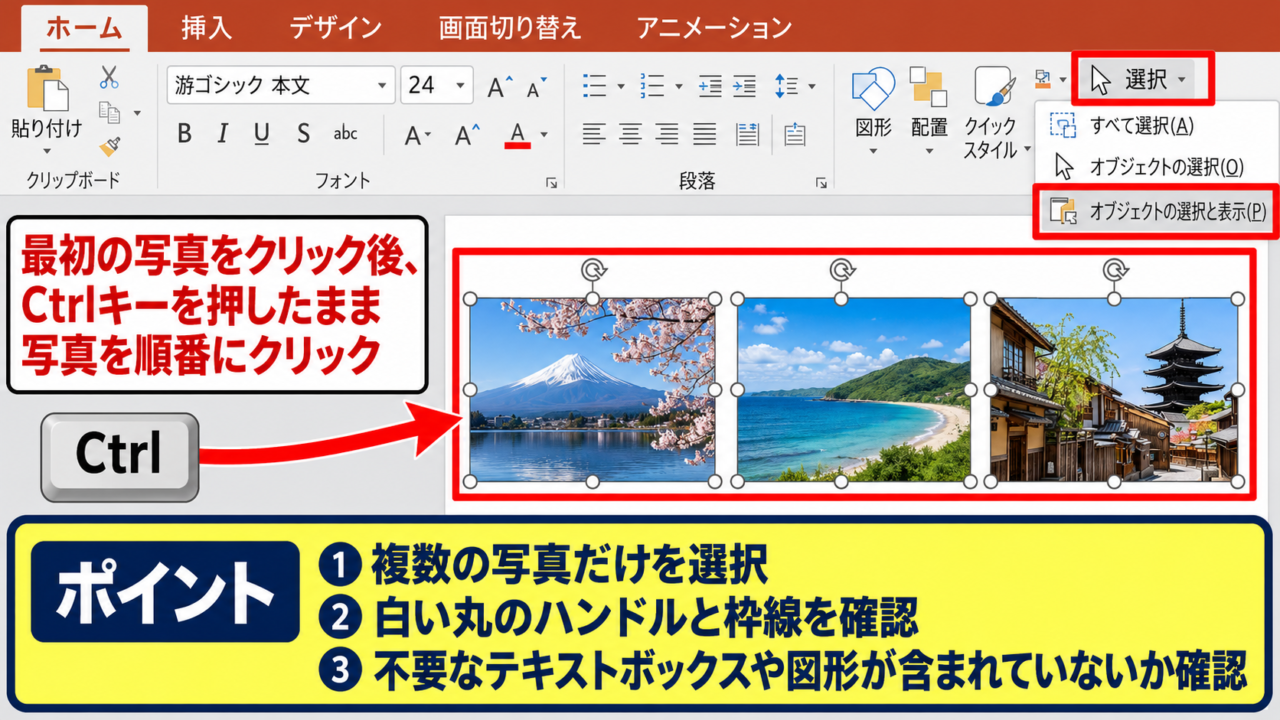
Task: Select the beach coastline photo
Action: 854,390
